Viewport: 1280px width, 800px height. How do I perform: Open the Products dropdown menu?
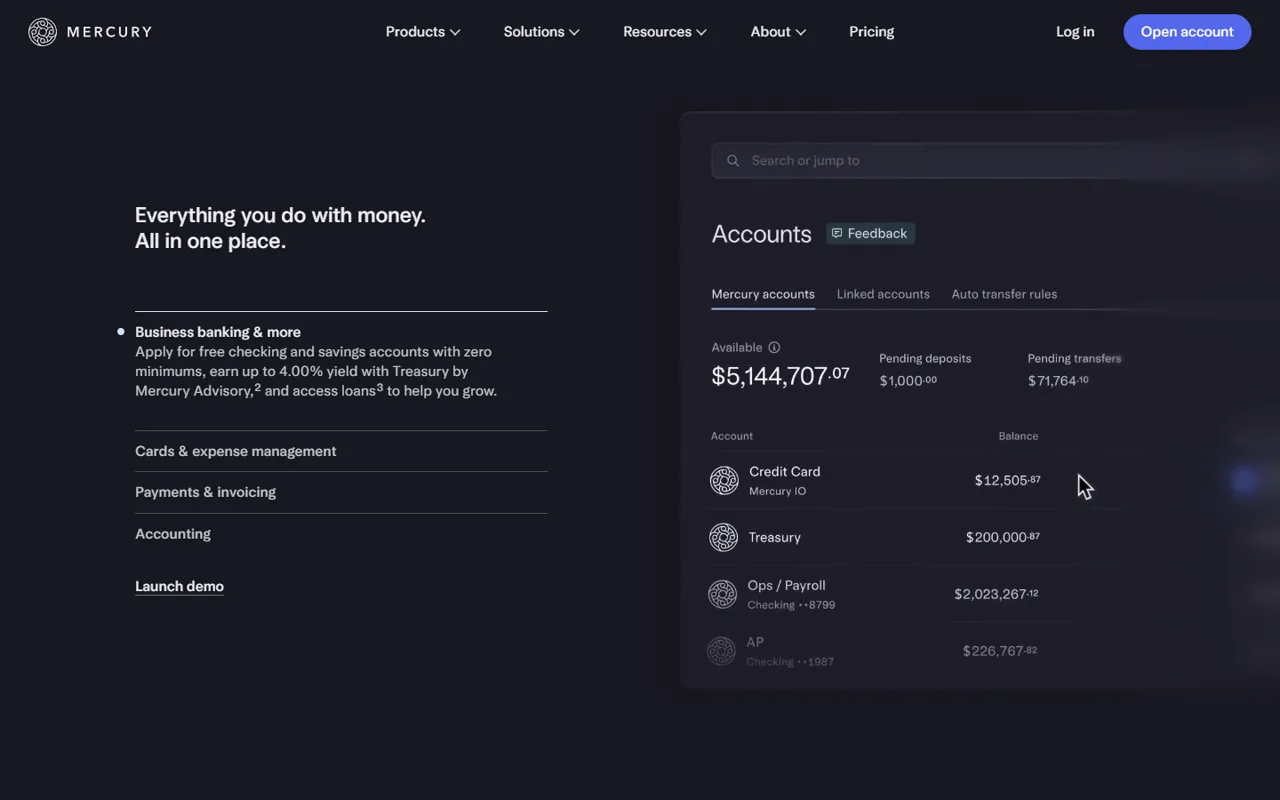pyautogui.click(x=423, y=32)
